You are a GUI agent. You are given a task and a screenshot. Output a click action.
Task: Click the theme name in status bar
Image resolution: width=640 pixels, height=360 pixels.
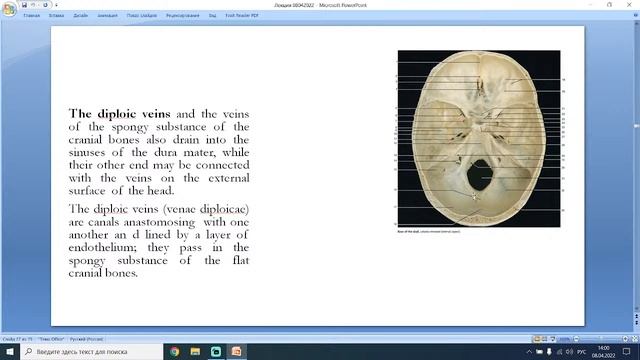[x=51, y=339]
